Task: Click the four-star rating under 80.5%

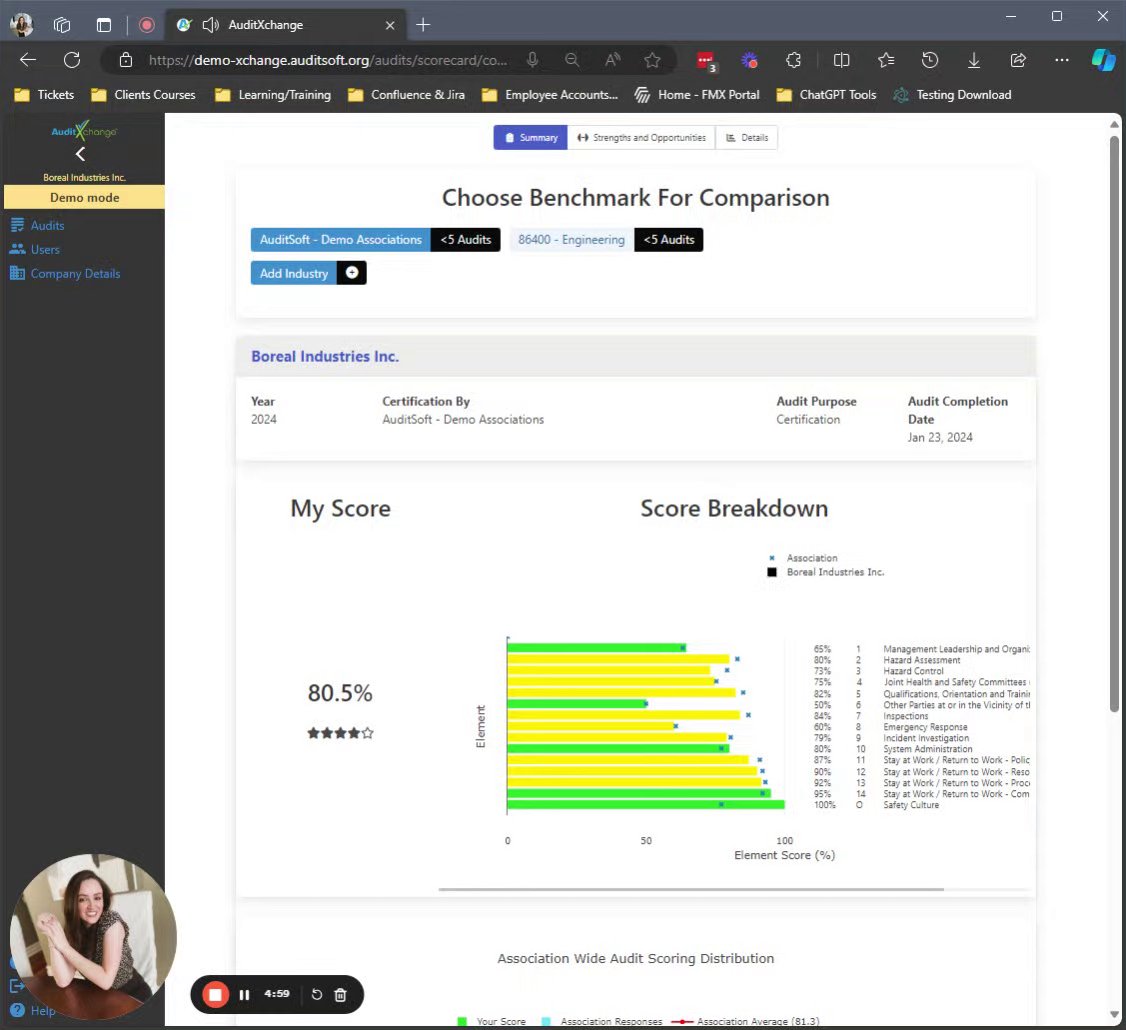Action: click(340, 733)
